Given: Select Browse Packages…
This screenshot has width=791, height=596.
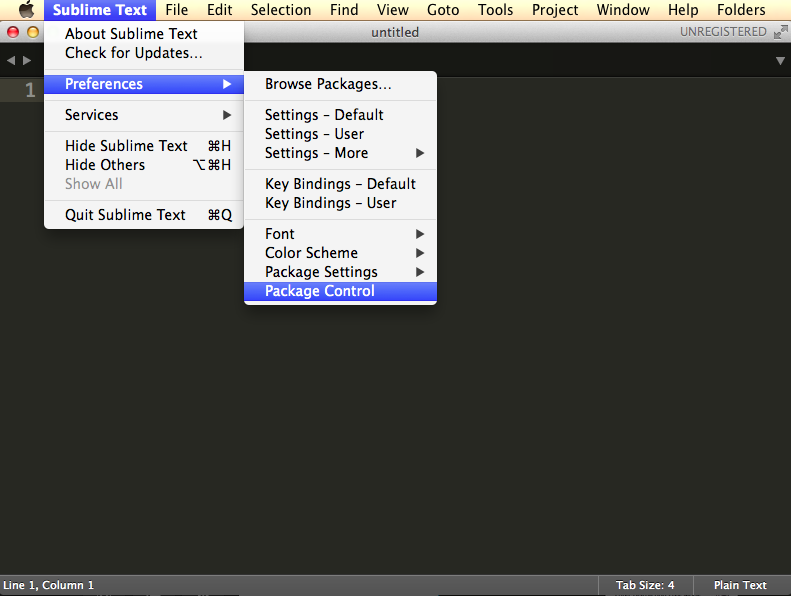Looking at the screenshot, I should [341, 84].
